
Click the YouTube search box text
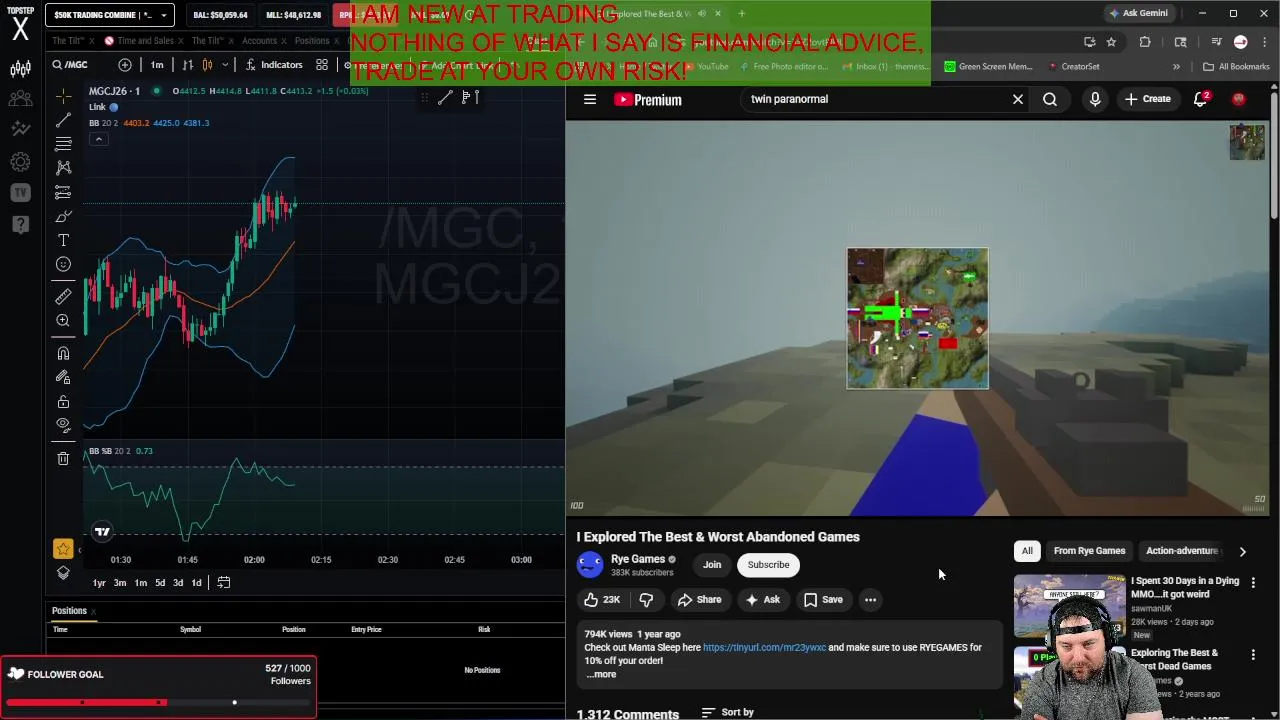click(789, 99)
